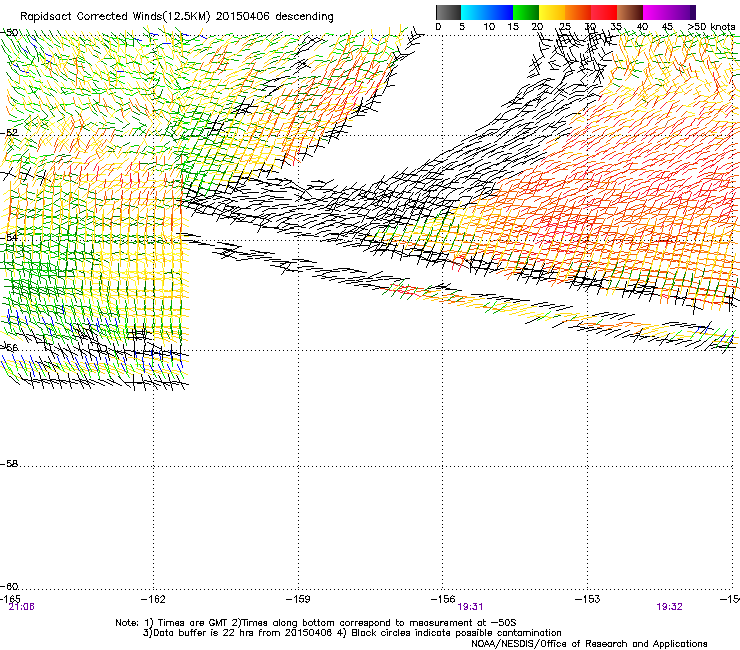Click the gray 0-5 knots color swatch

448,12
